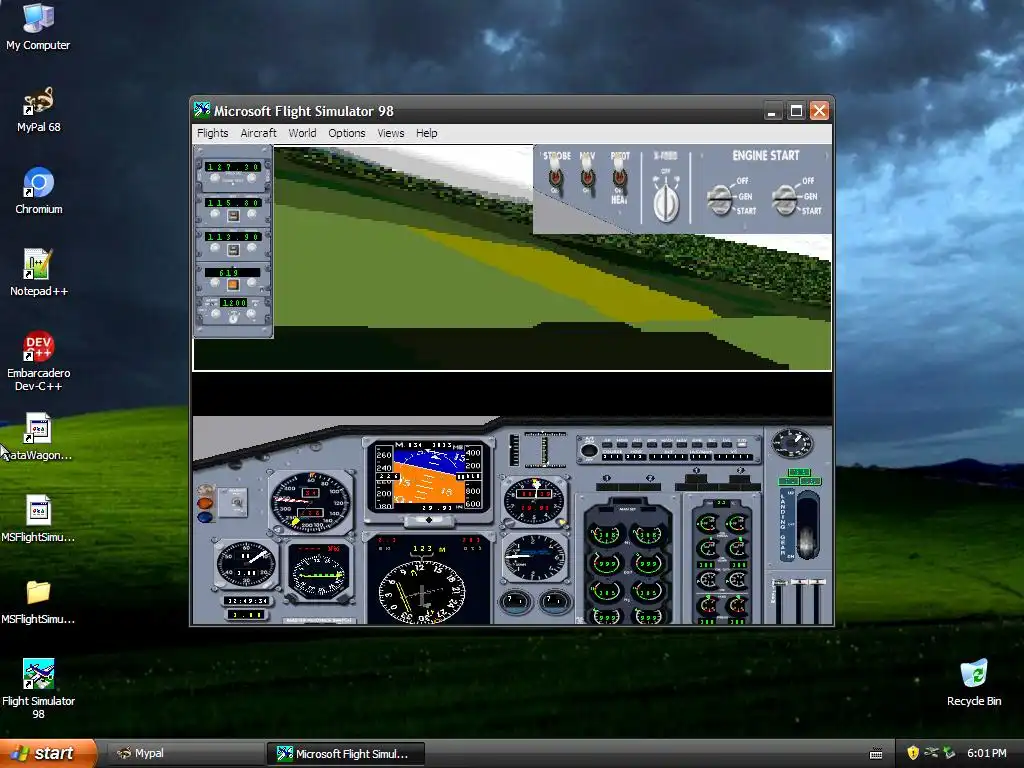1024x768 pixels.
Task: Click the right engine EGT gauge
Action: [648, 564]
